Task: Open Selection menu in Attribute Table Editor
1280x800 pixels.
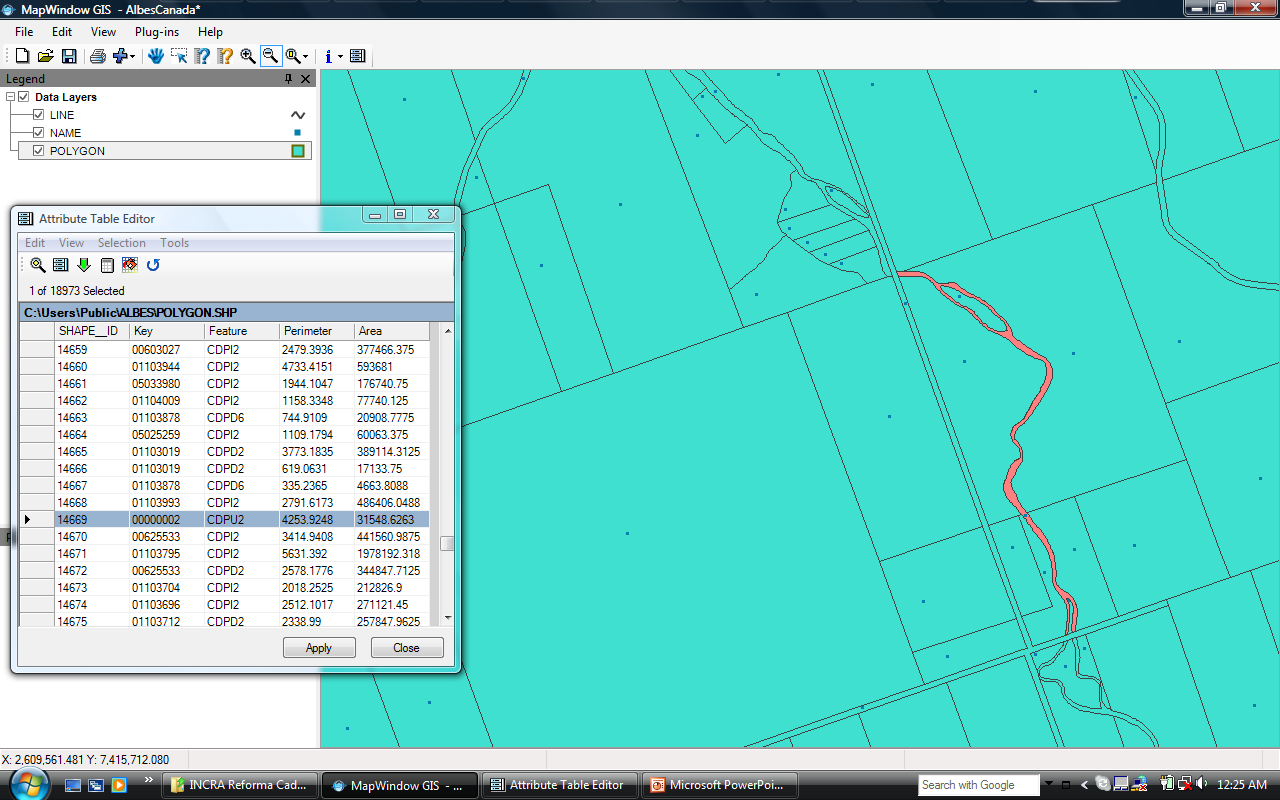Action: [122, 243]
